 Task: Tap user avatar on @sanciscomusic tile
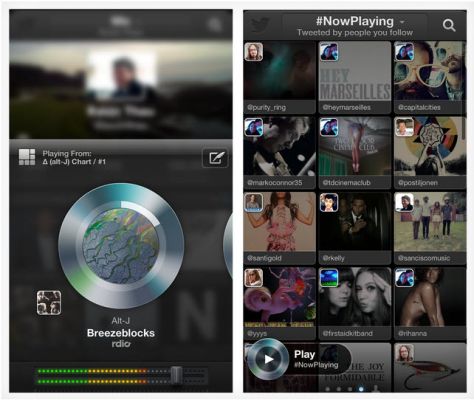(404, 202)
